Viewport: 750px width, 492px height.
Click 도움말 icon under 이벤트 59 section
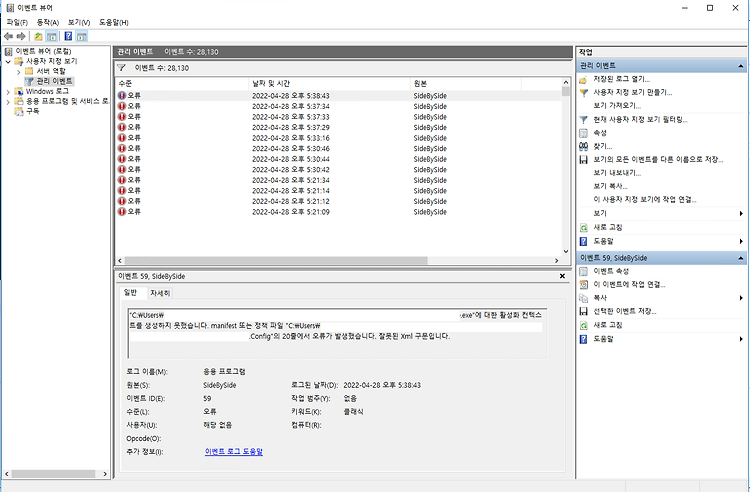click(x=583, y=339)
